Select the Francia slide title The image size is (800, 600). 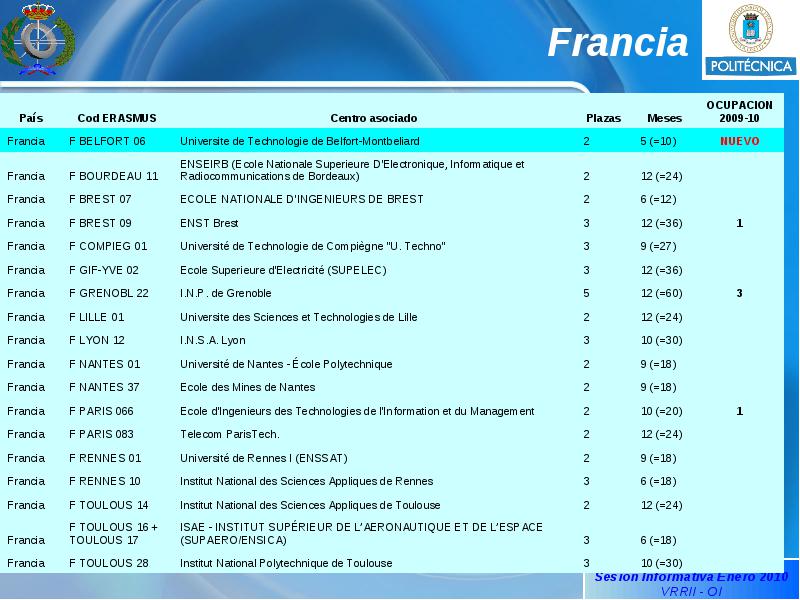618,42
